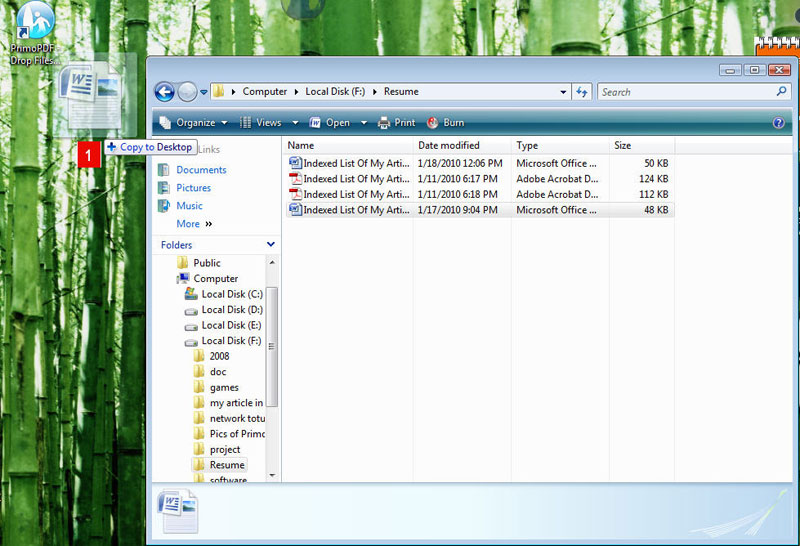Click the Print toolbar button
This screenshot has height=546, width=800.
coord(396,122)
